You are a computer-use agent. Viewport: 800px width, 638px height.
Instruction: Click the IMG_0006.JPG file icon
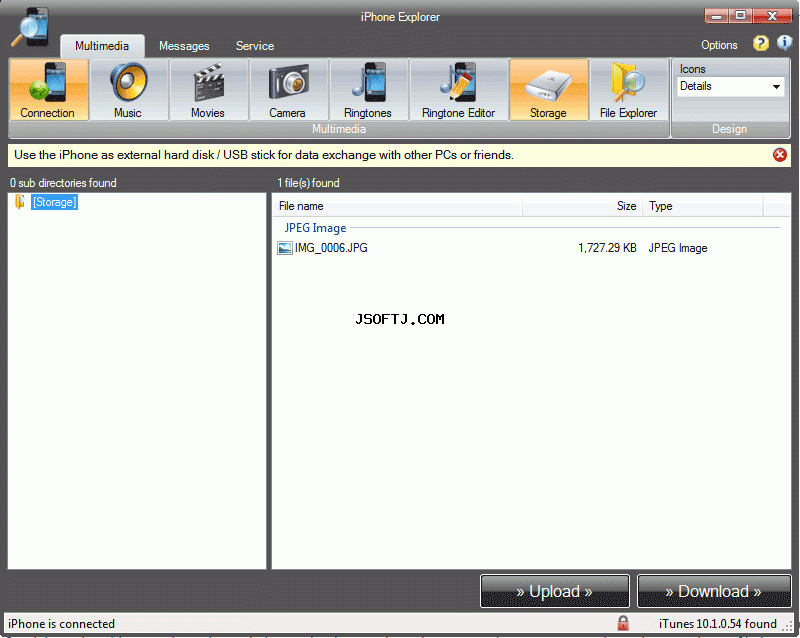click(x=285, y=248)
